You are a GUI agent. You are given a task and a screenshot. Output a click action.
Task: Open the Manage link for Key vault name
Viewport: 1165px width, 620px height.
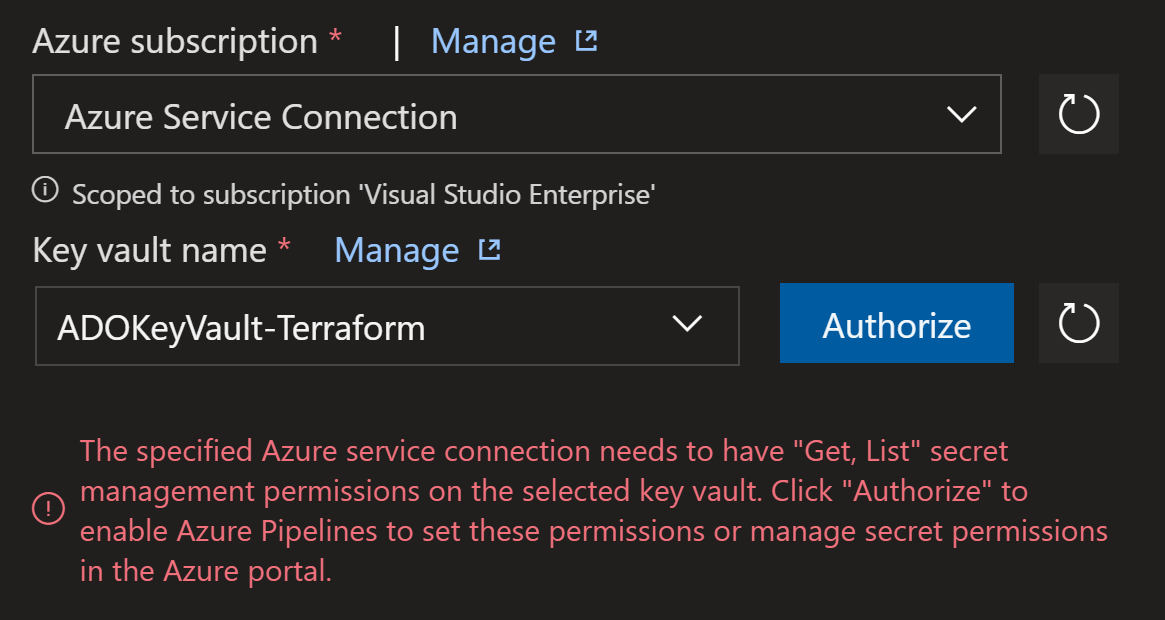coord(396,250)
